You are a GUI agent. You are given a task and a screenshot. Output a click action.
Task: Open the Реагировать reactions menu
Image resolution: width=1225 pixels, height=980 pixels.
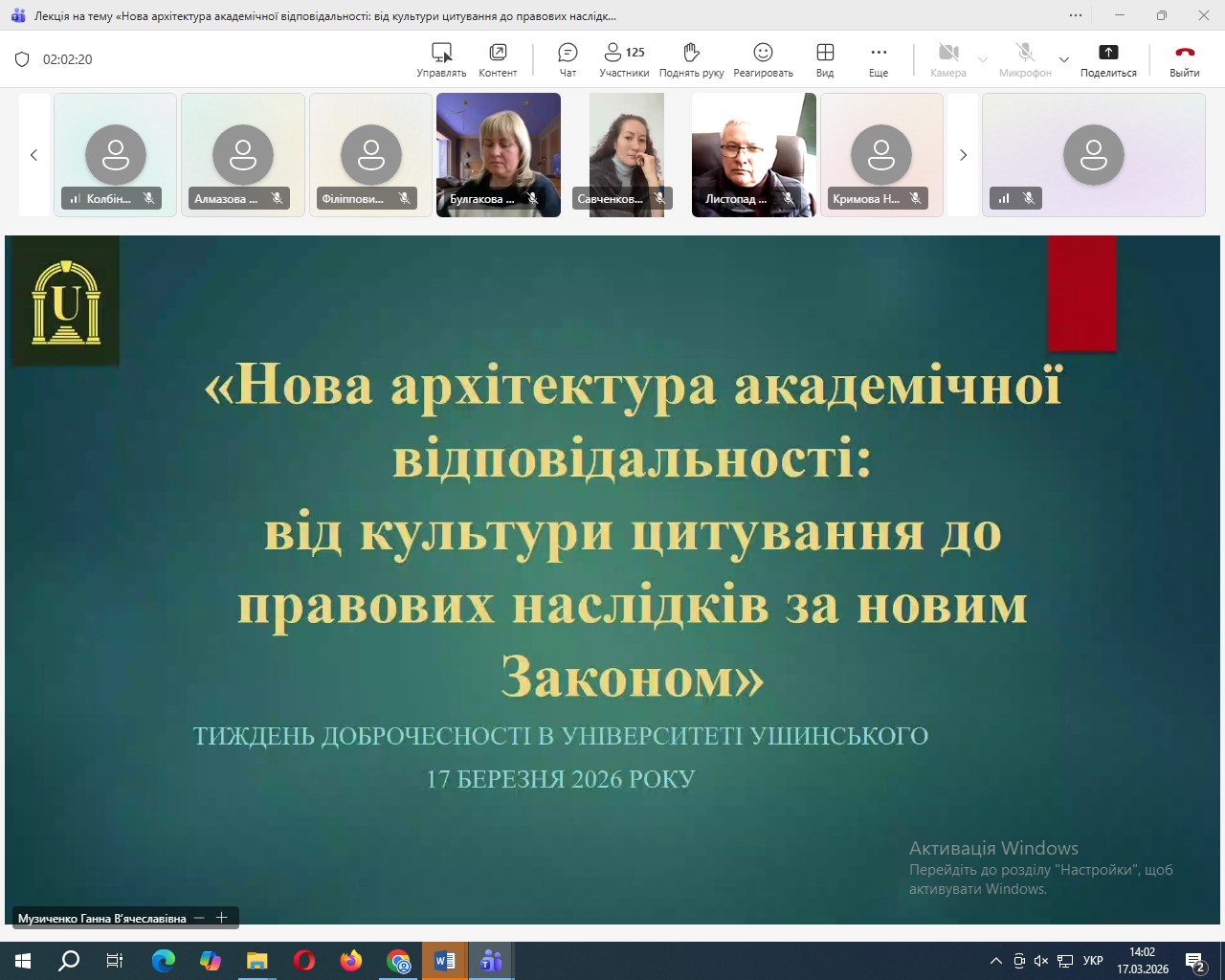tap(763, 59)
